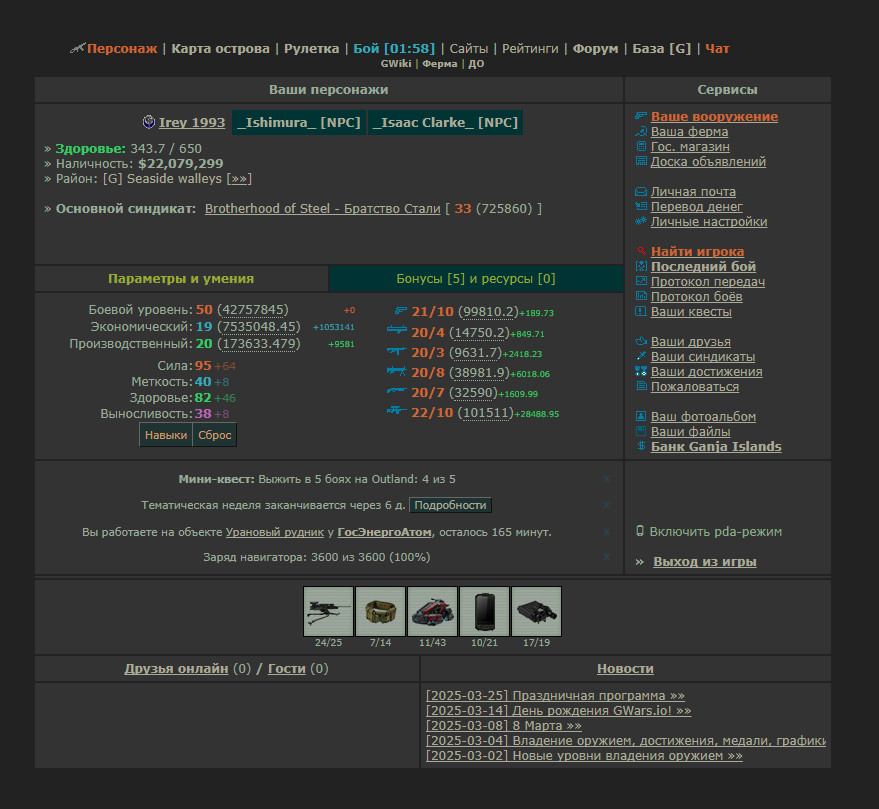Viewport: 879px width, 809px height.
Task: Open the ГосЭнергоАтом link
Action: tap(385, 532)
